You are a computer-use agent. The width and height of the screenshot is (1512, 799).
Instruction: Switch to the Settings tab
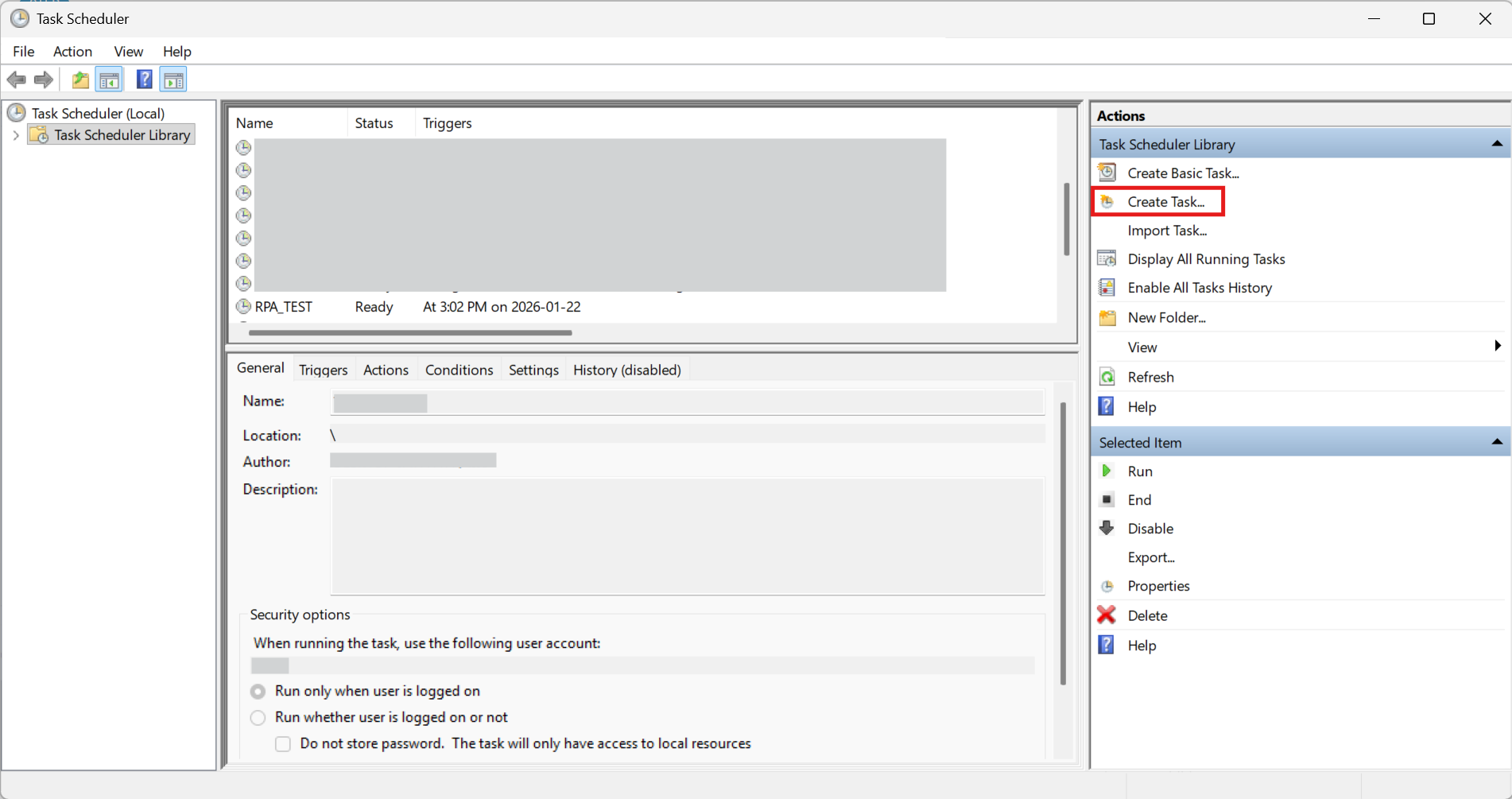[533, 370]
